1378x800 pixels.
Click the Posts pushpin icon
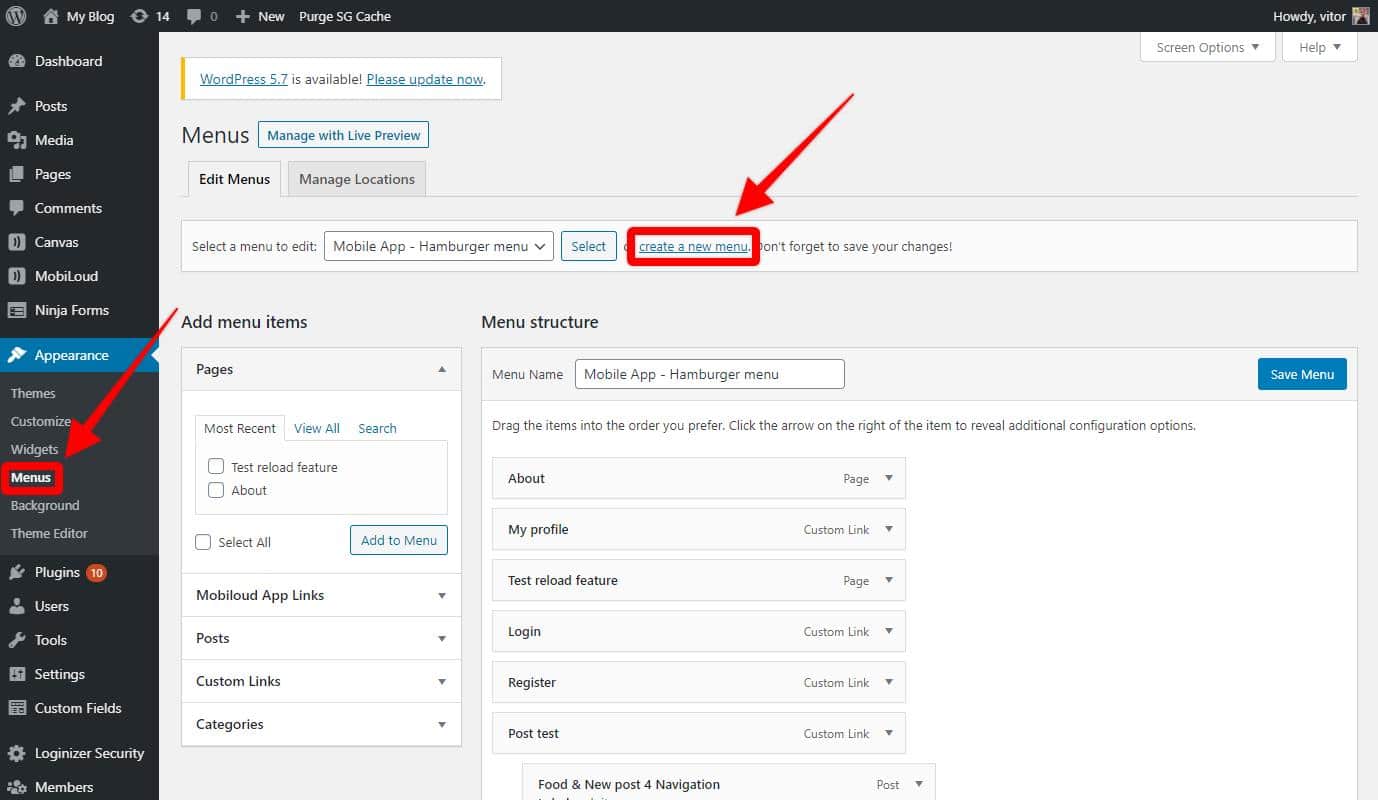tap(17, 106)
